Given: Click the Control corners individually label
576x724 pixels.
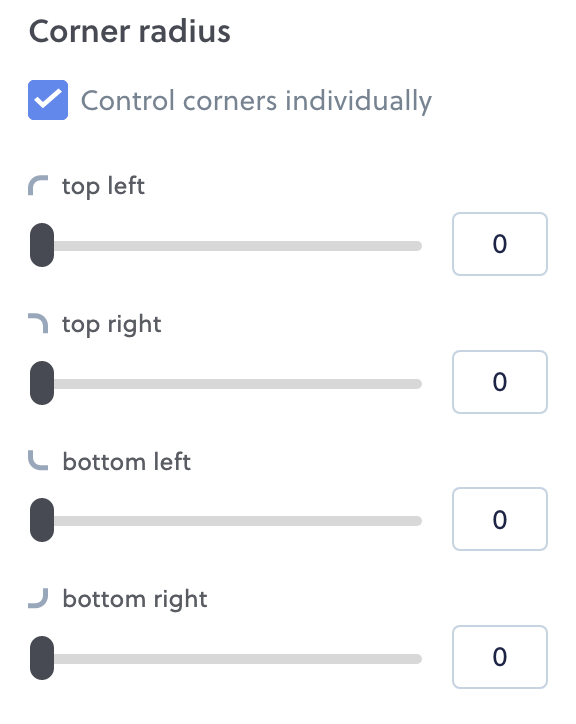Looking at the screenshot, I should coord(256,101).
